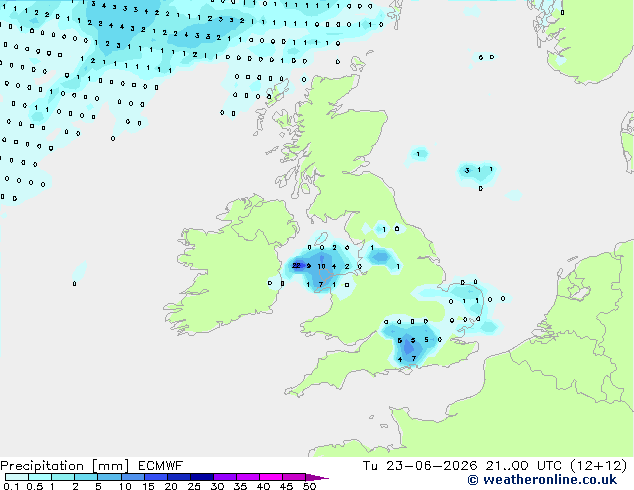Click the '9' value beside the 22 reading
The image size is (634, 490).
coord(309,266)
